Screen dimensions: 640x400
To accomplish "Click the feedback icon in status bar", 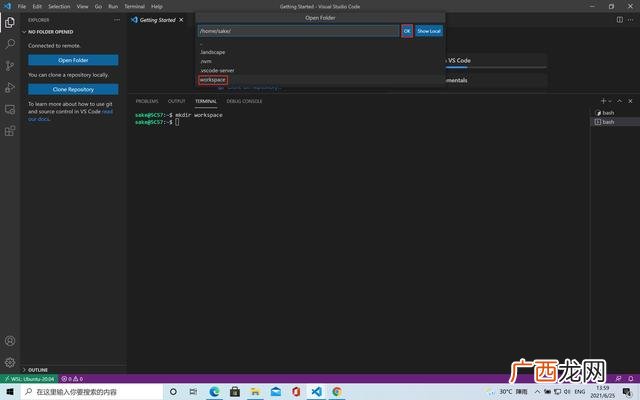I will pos(618,379).
